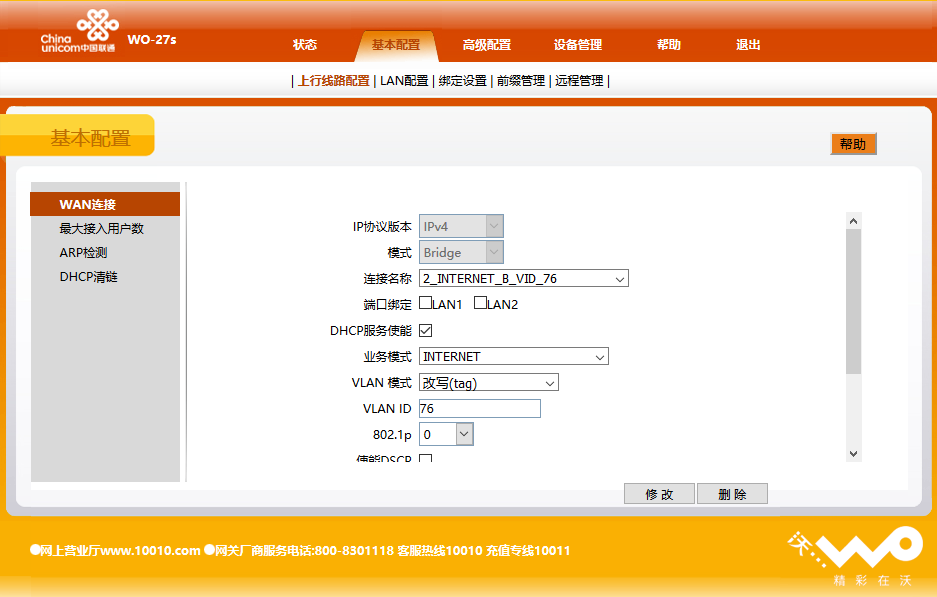Click the vertical scrollbar thumb

tap(853, 300)
